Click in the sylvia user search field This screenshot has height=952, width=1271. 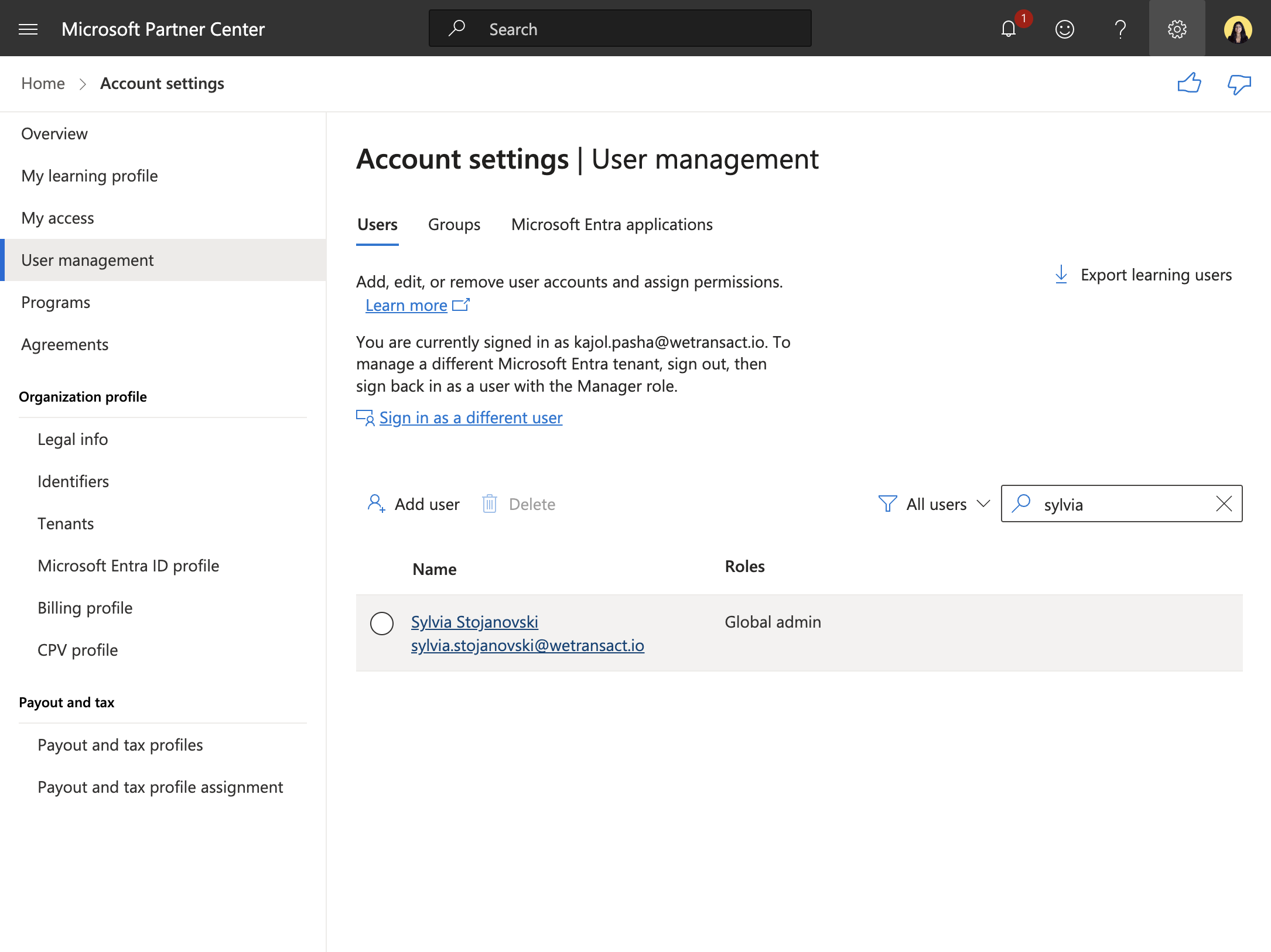point(1122,504)
